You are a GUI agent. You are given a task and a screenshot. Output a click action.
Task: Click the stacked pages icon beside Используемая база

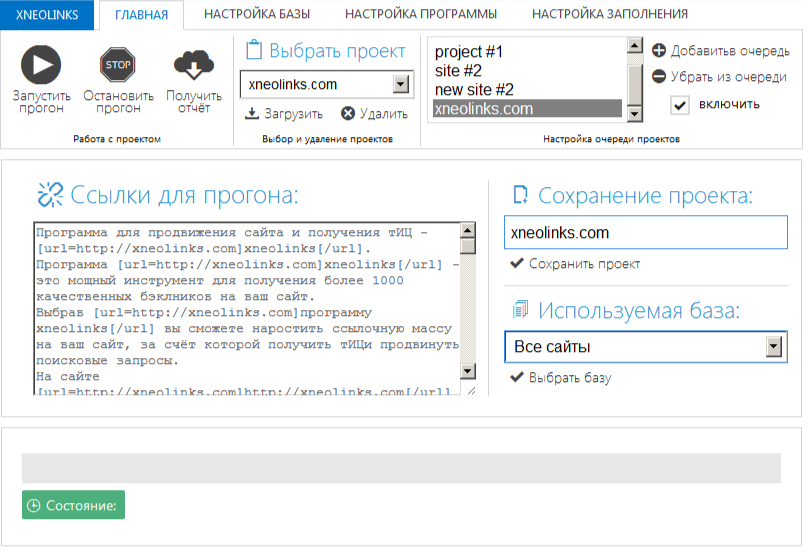[x=521, y=309]
